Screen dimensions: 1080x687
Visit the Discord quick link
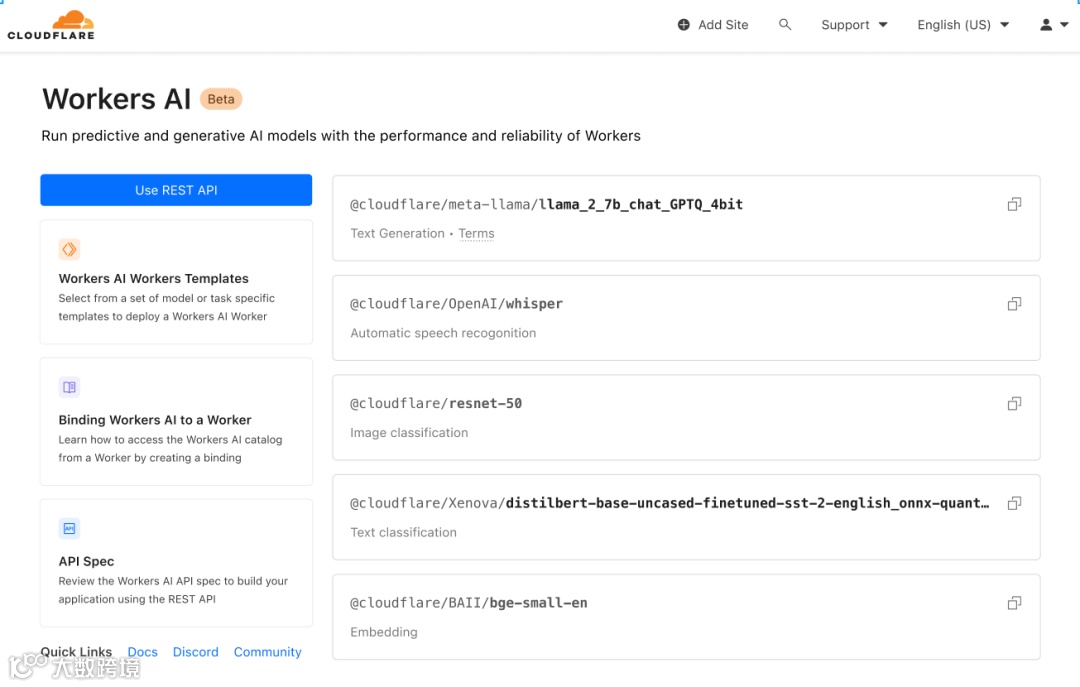click(196, 652)
